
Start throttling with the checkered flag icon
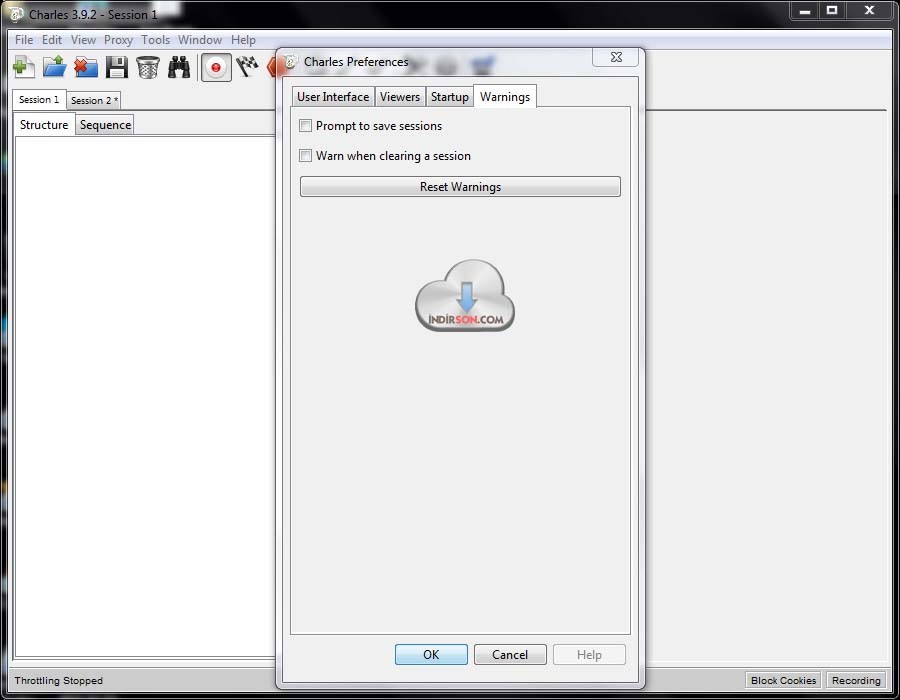tap(247, 67)
